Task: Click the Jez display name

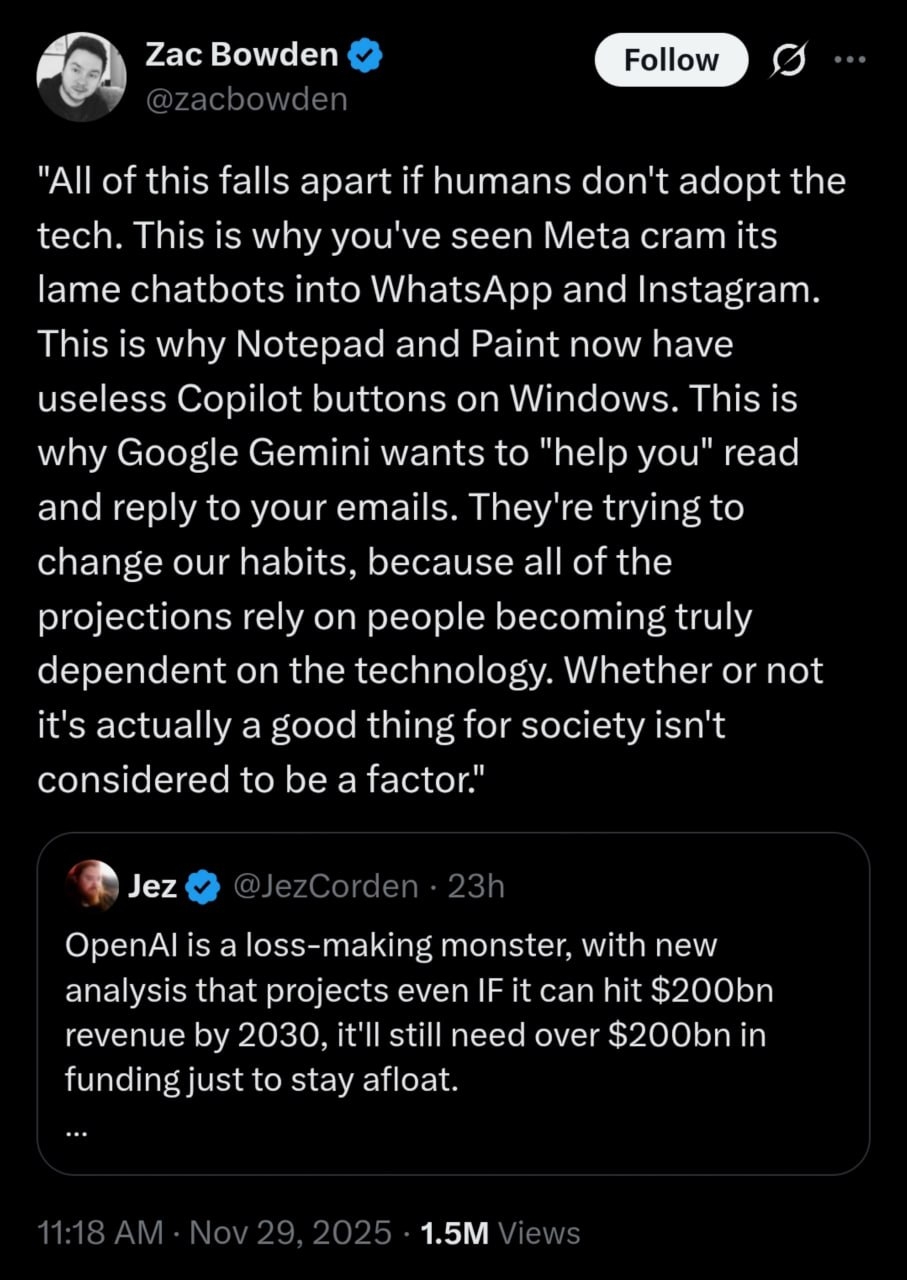Action: click(153, 886)
